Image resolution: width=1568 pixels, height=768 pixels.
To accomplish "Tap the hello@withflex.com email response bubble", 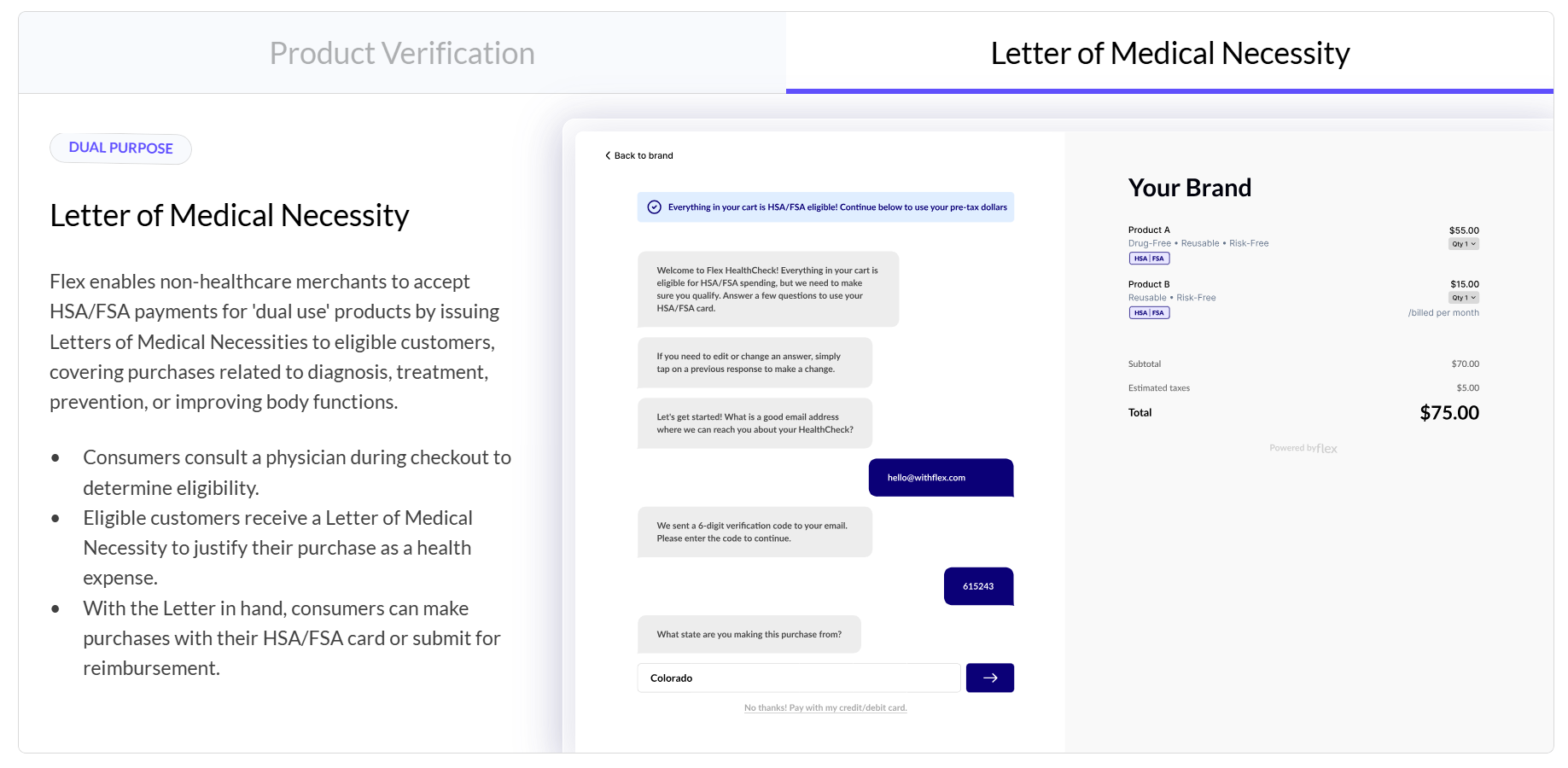I will click(941, 478).
